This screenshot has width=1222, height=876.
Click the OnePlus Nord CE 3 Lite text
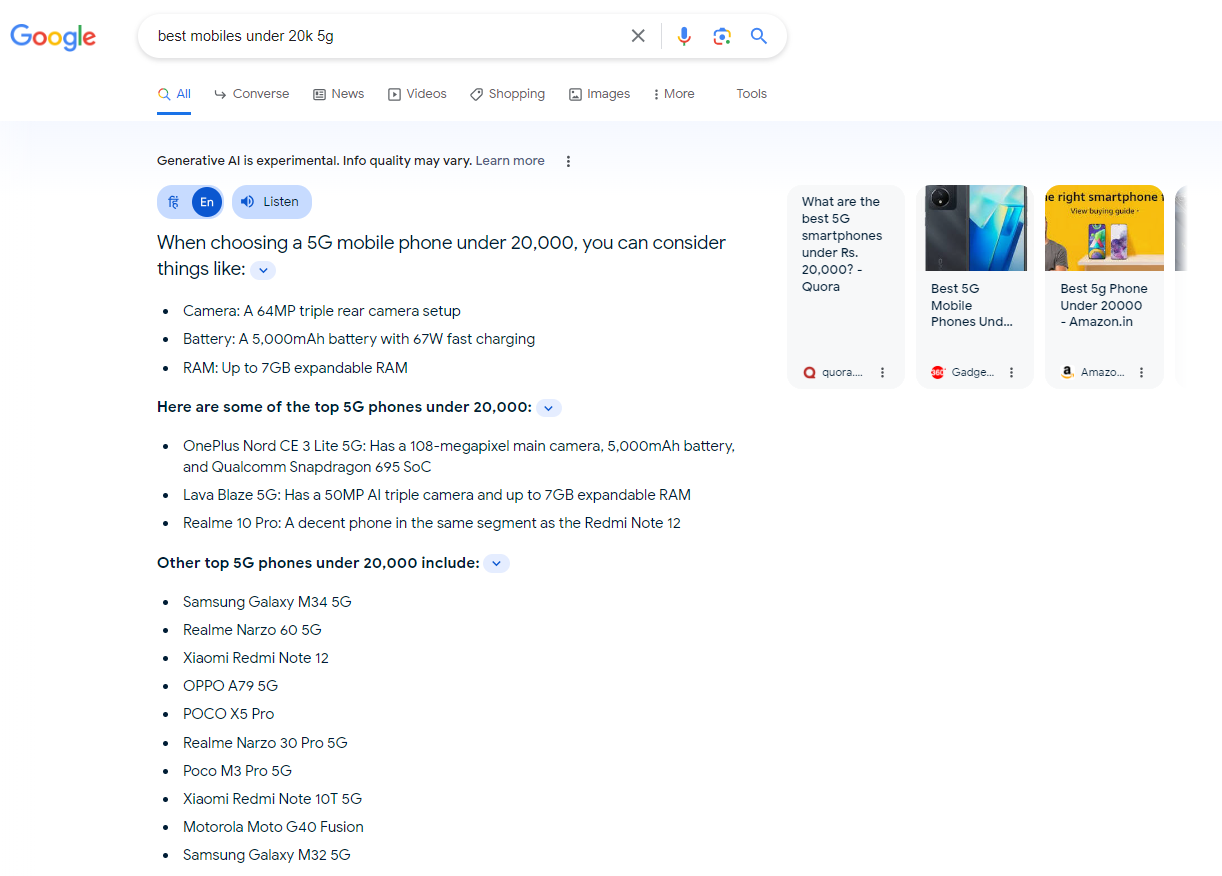[x=459, y=456]
